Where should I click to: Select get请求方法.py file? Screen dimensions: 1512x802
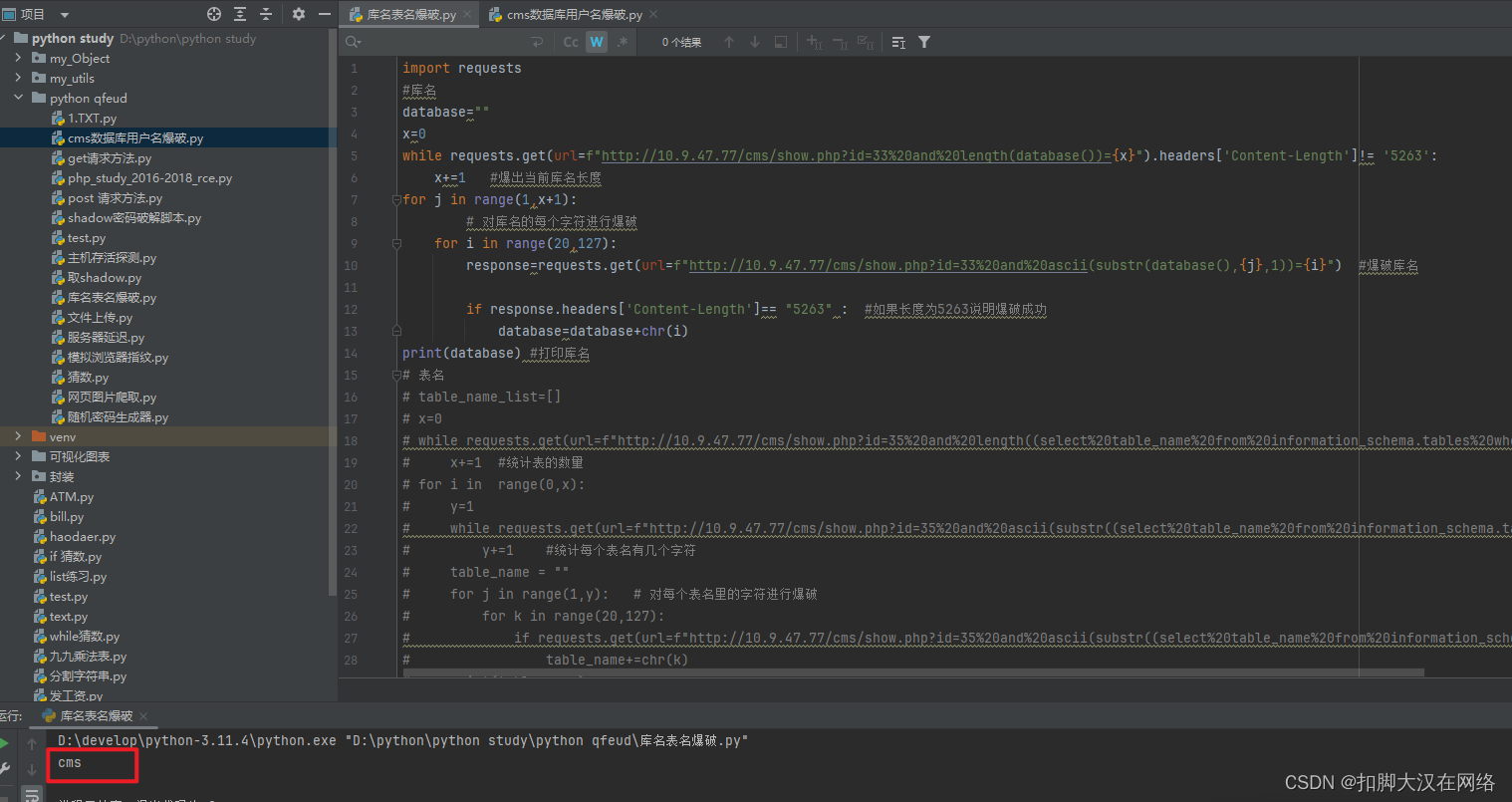[x=110, y=157]
